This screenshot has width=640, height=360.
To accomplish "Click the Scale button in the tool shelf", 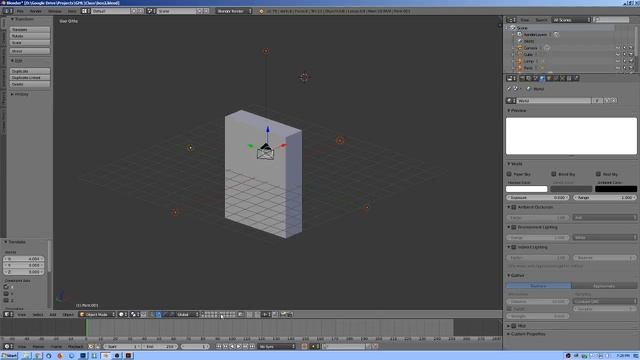I will [30, 42].
